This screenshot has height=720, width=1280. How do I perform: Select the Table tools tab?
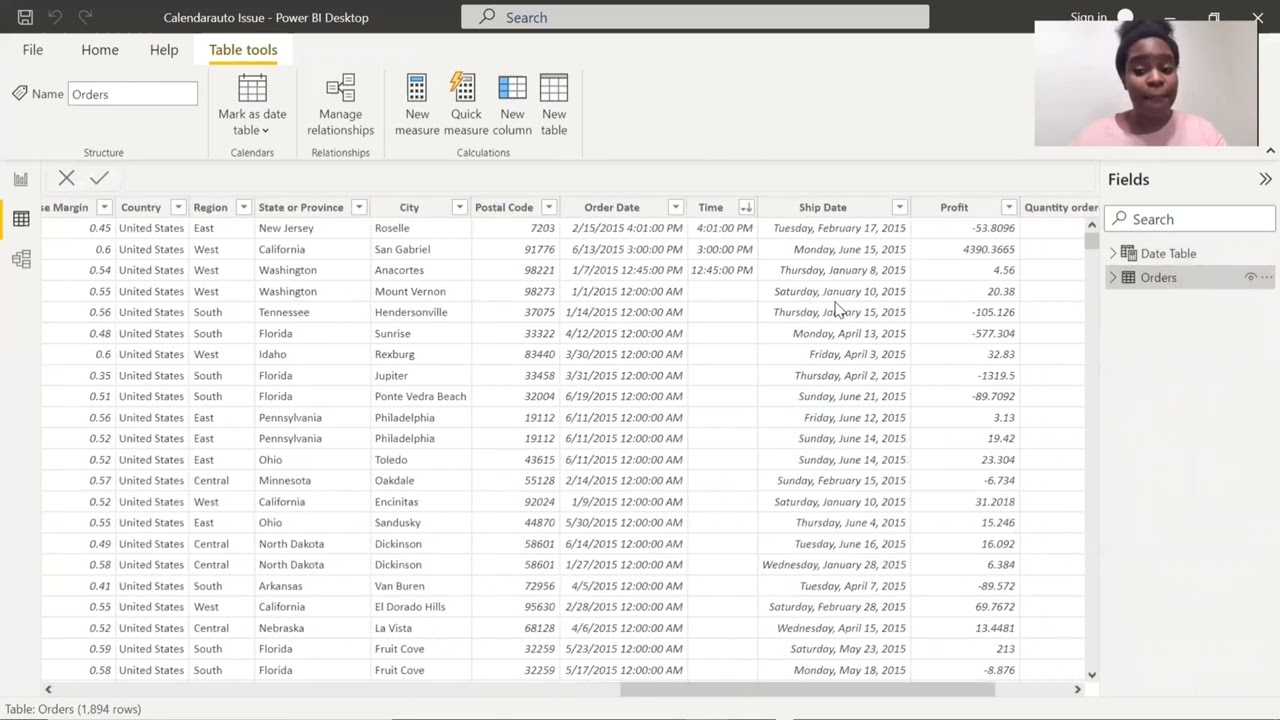[x=243, y=50]
